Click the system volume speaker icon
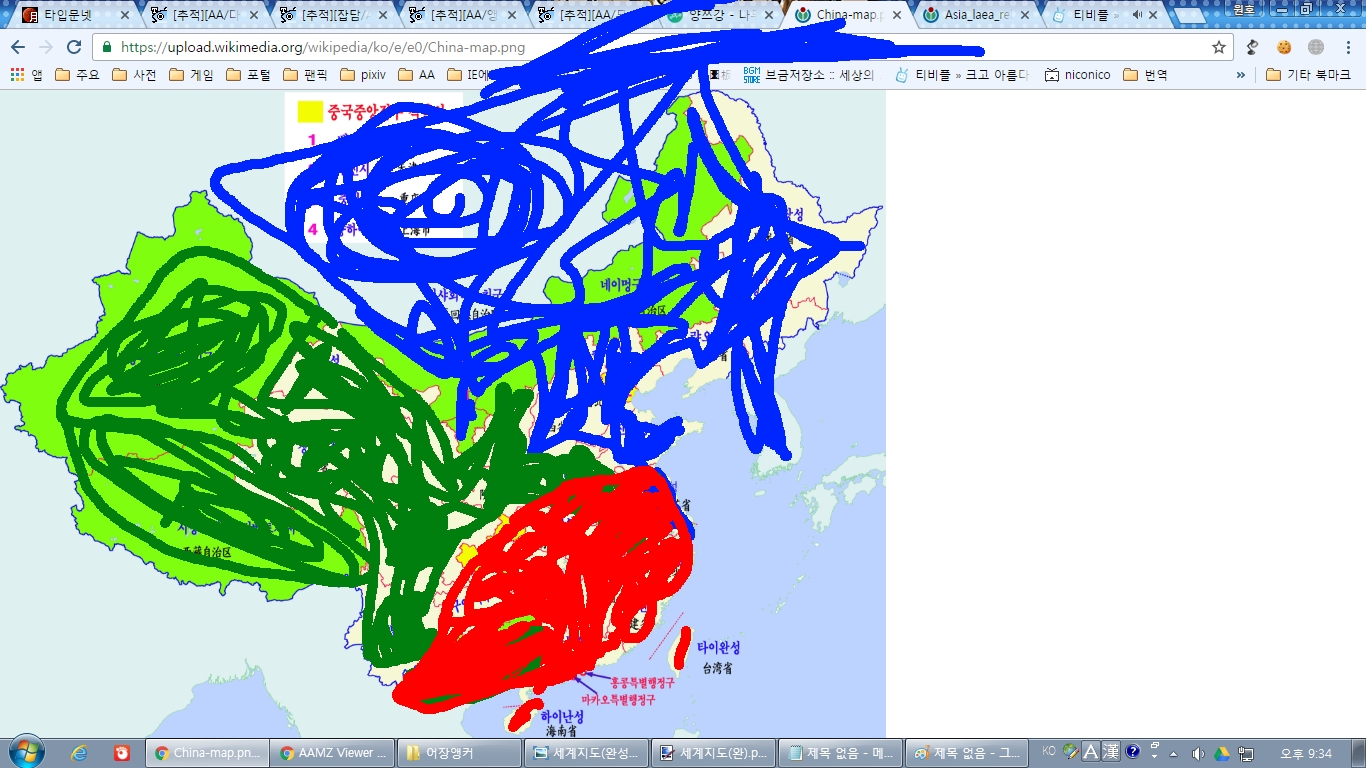The width and height of the screenshot is (1366, 768). (x=1198, y=753)
